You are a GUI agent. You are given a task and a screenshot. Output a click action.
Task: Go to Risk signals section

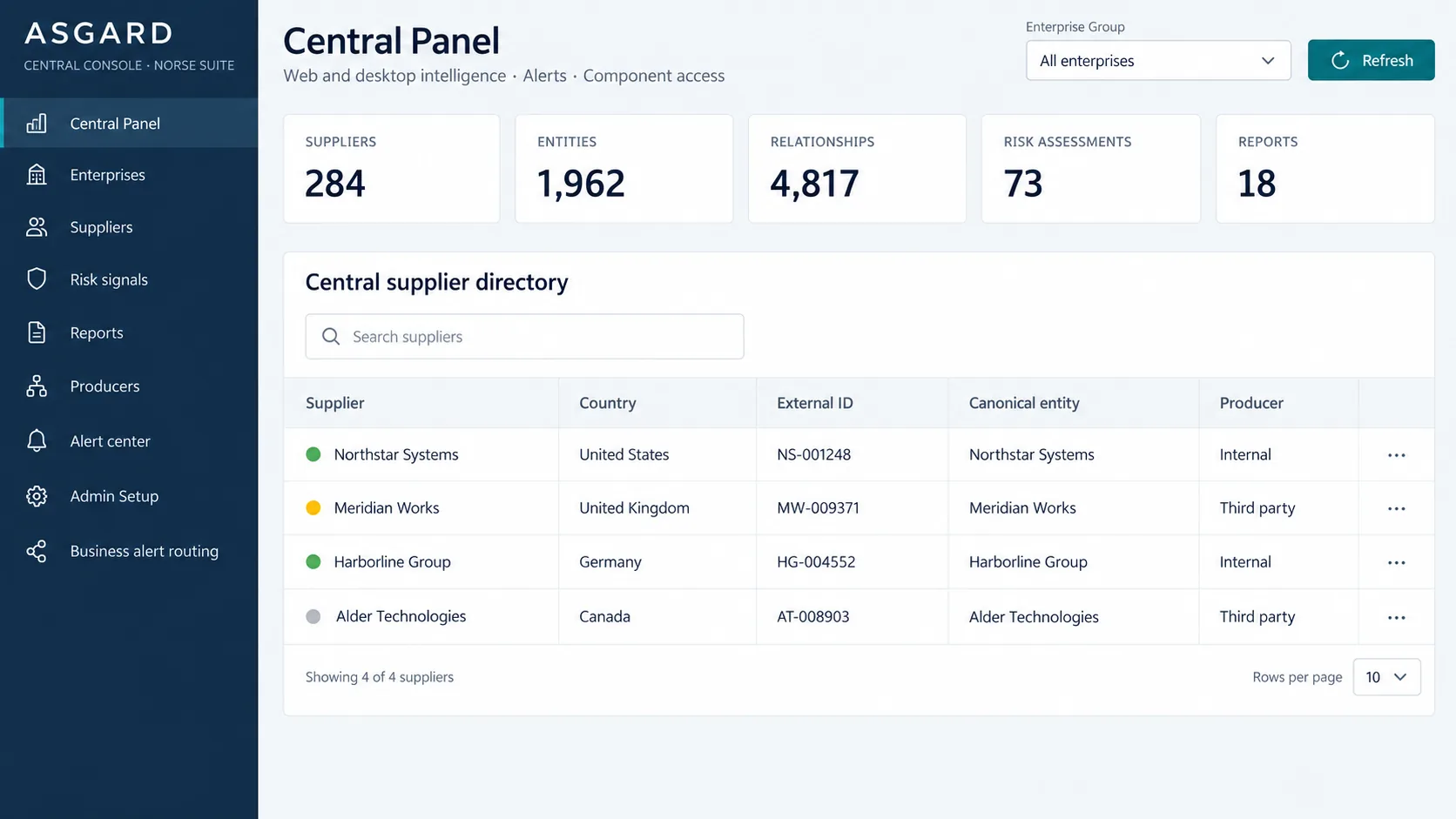[x=129, y=279]
